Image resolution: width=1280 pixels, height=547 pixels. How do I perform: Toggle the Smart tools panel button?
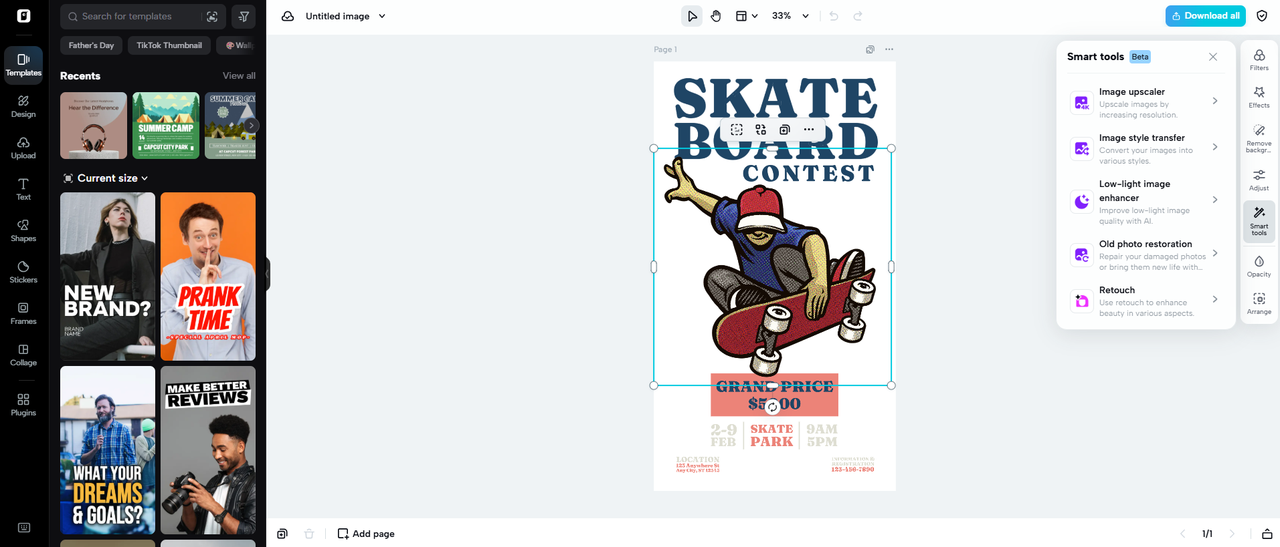pyautogui.click(x=1259, y=221)
